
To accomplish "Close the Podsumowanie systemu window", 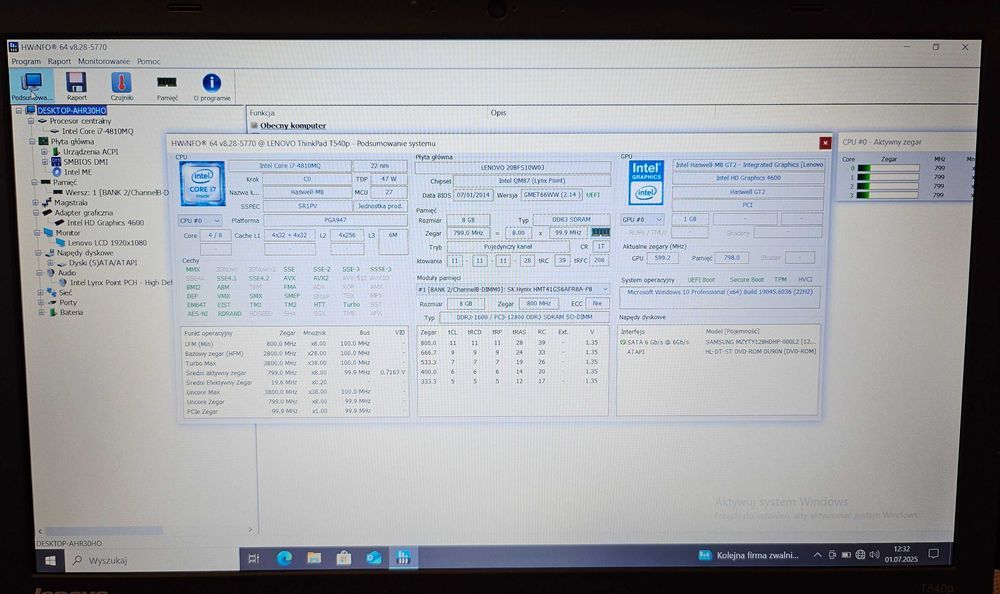I will coord(825,143).
